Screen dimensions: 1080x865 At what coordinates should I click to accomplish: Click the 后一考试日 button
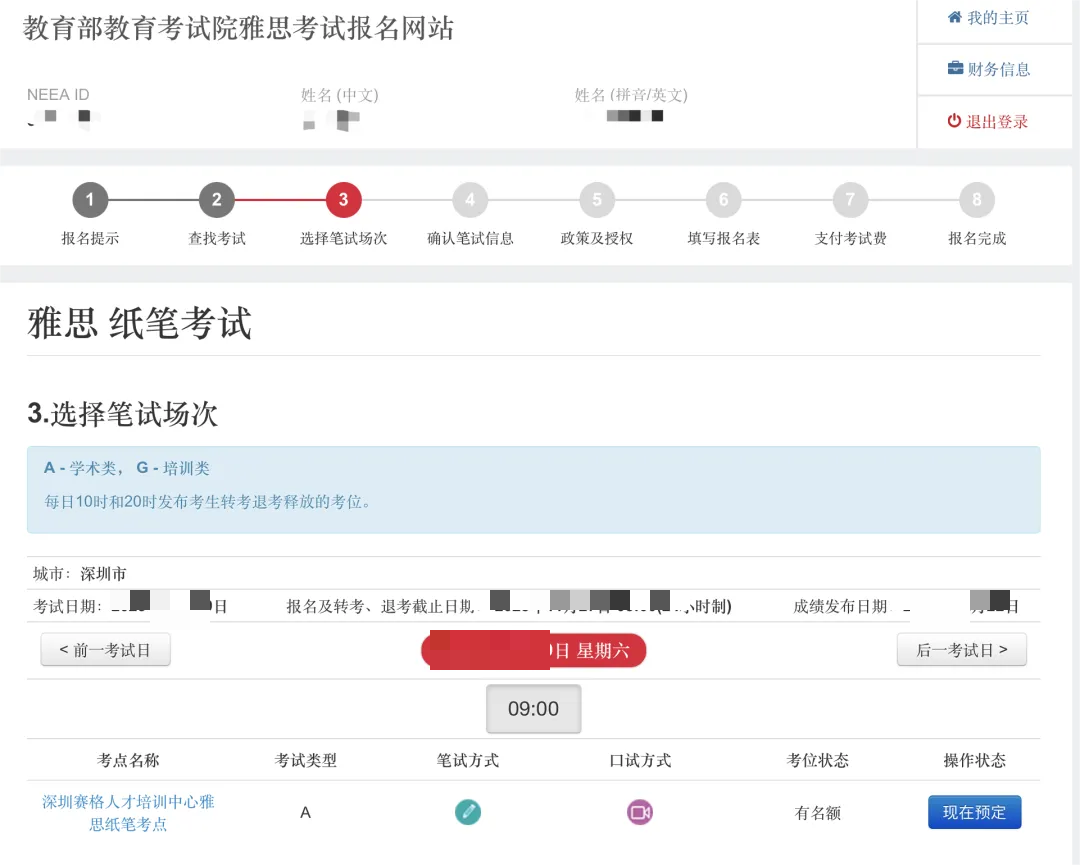pos(962,649)
